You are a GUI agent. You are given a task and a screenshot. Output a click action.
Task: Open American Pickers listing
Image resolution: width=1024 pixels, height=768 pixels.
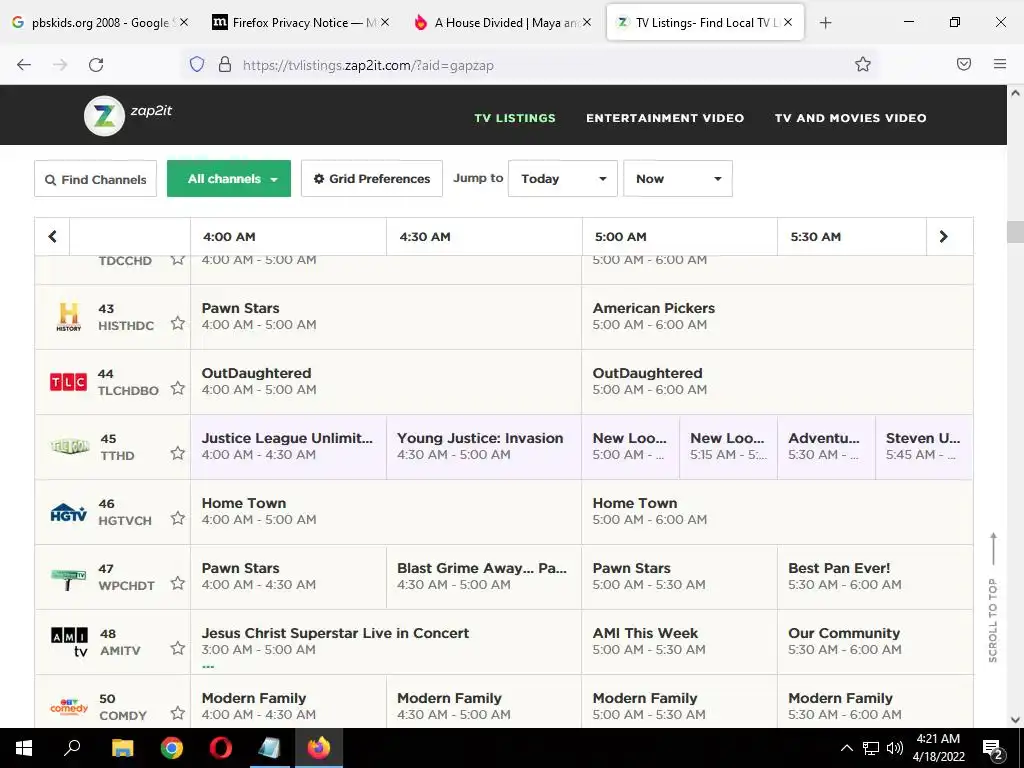[777, 317]
